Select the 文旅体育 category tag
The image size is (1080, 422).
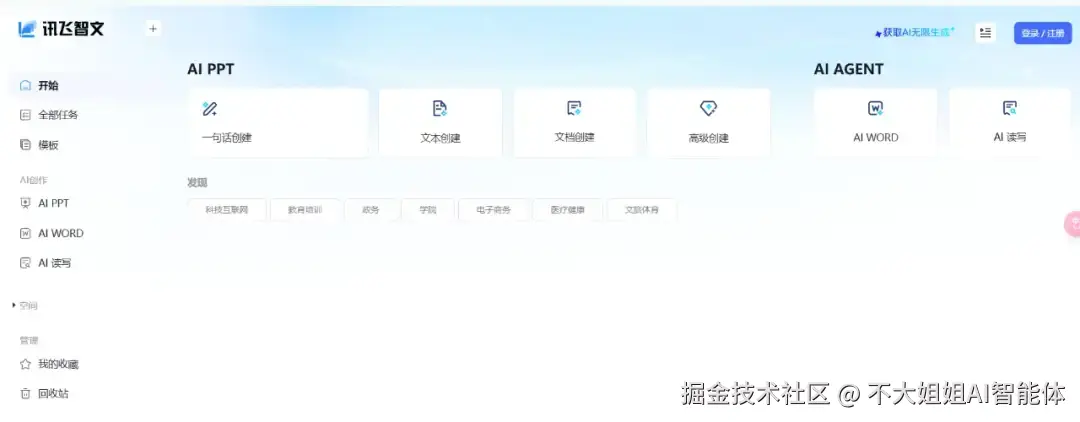point(641,210)
